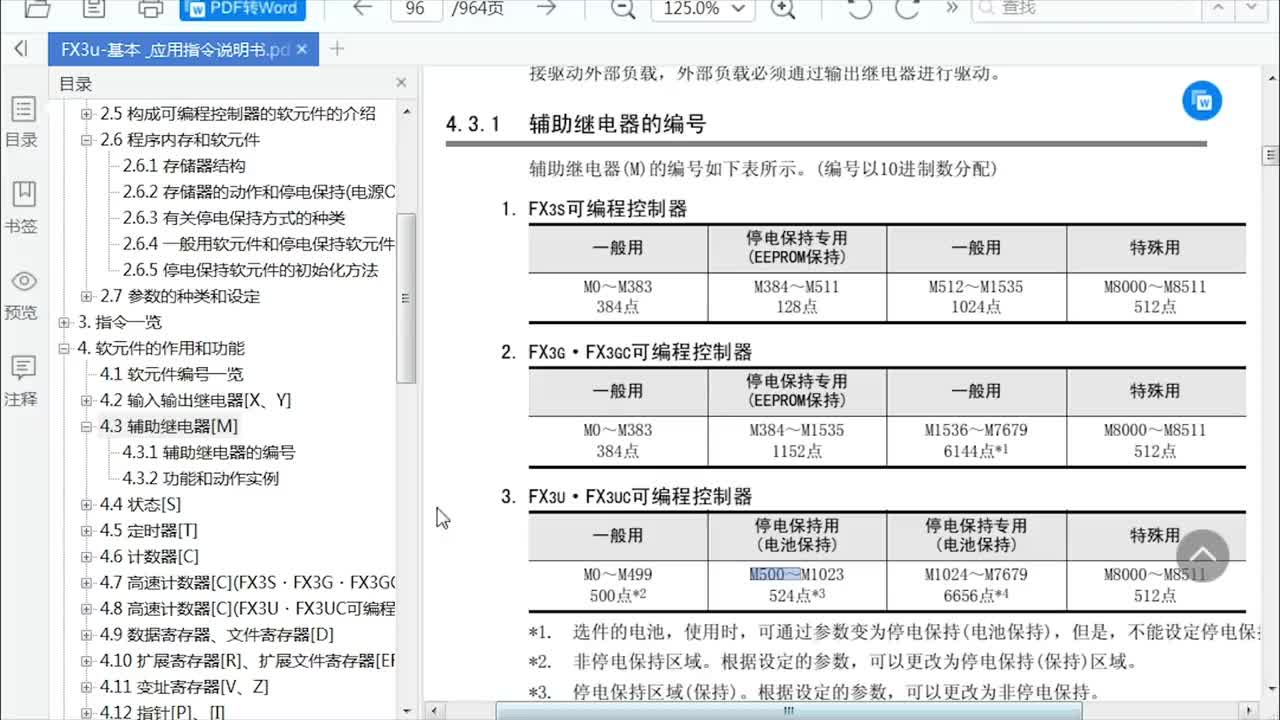Expand more toolbar tools chevron
The image size is (1280, 720).
point(952,8)
